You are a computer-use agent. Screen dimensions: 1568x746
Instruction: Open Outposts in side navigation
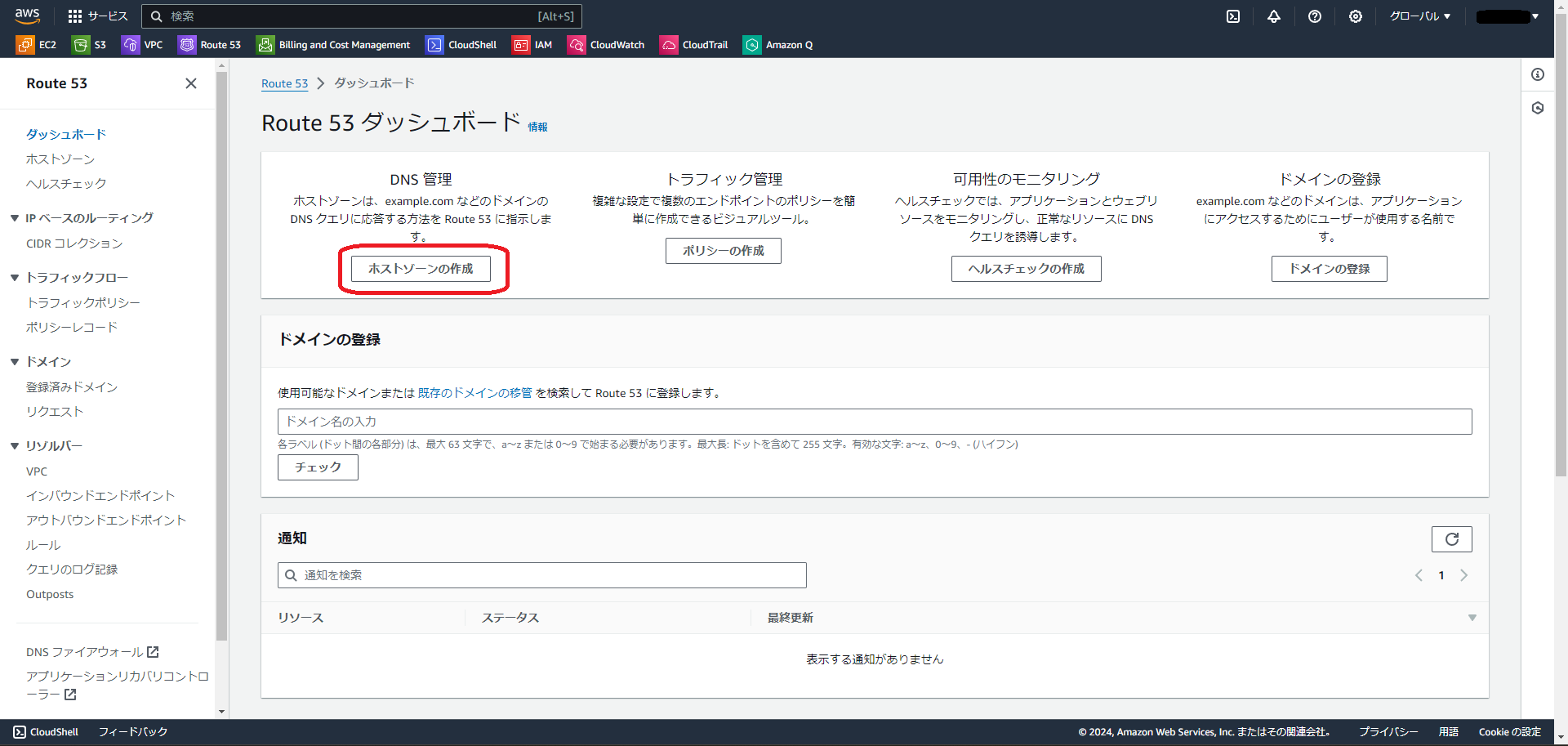tap(50, 595)
